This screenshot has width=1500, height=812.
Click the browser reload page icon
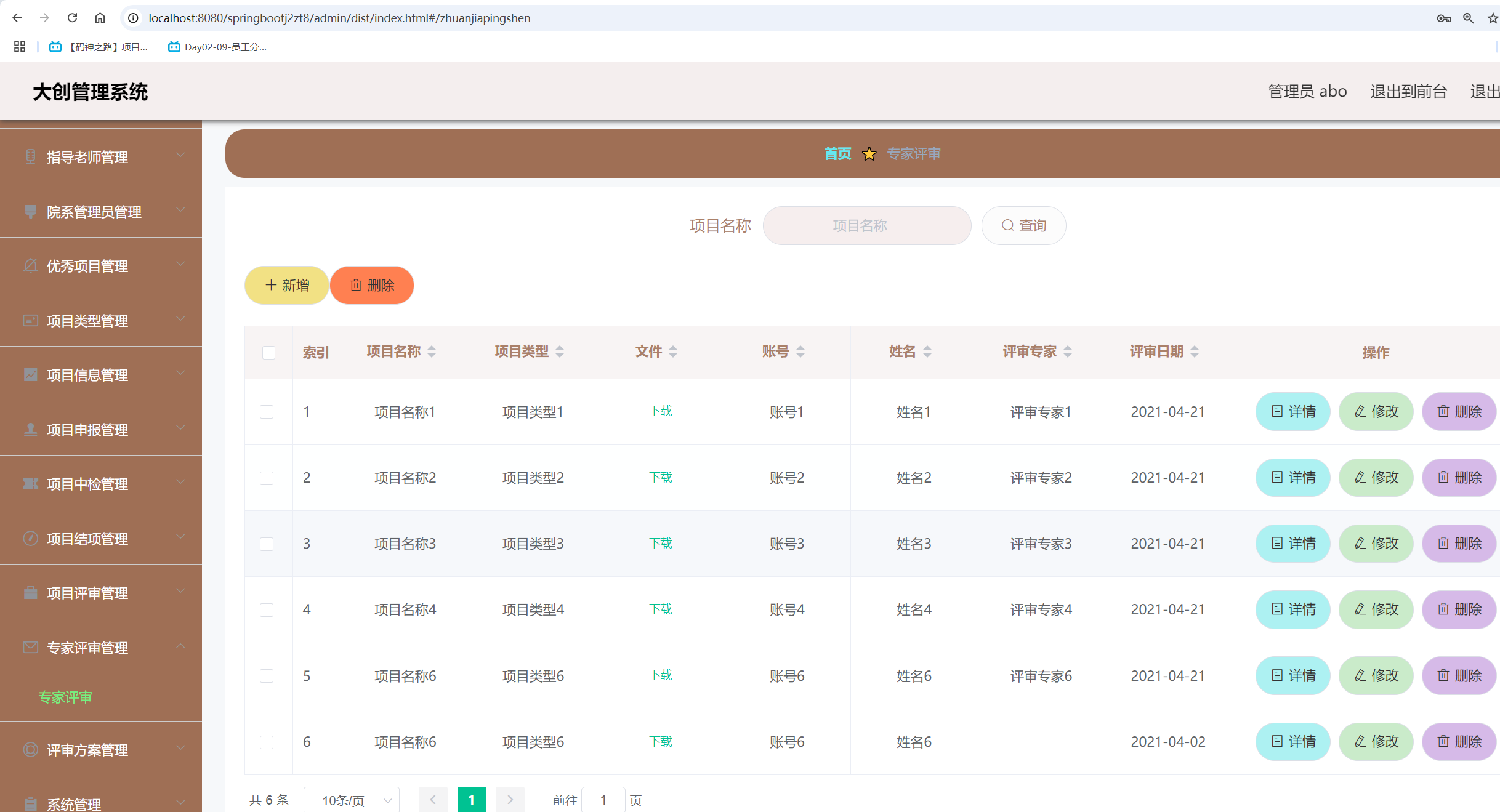[73, 18]
